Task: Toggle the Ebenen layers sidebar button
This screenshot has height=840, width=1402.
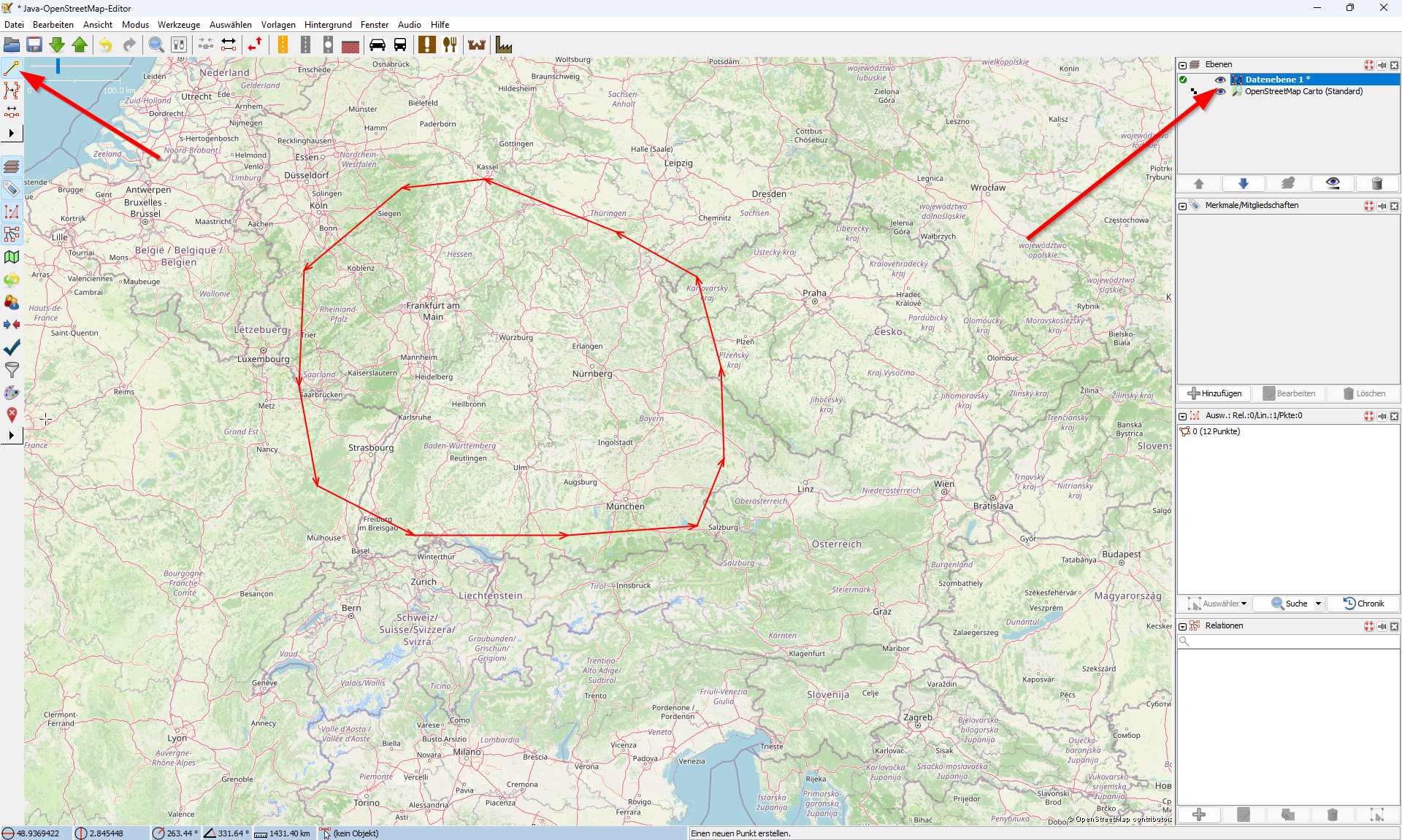Action: point(12,167)
